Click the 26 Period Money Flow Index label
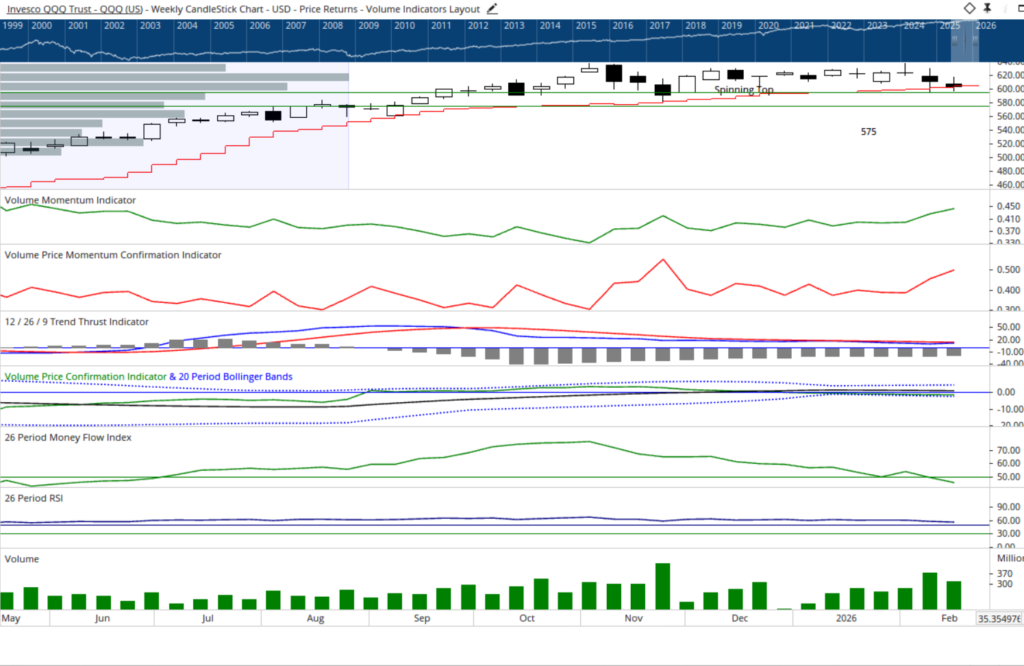This screenshot has height=666, width=1024. point(68,438)
